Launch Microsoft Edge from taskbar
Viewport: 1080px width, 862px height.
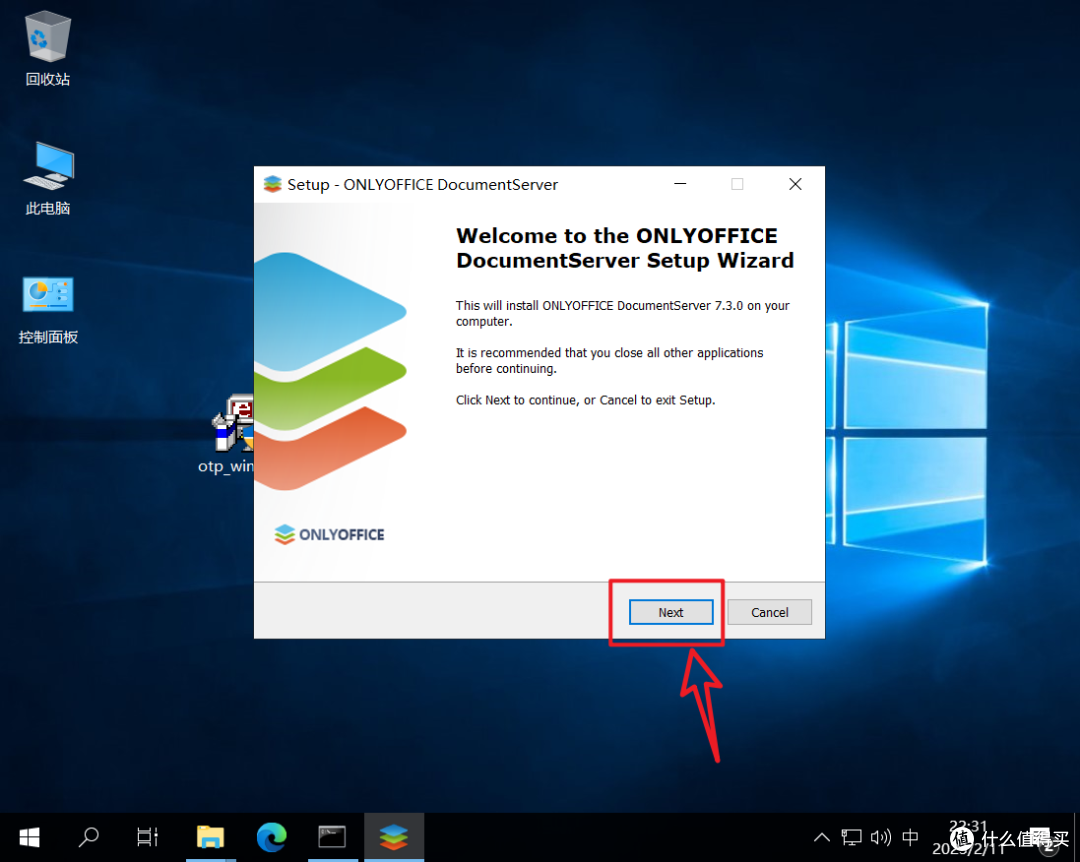click(x=271, y=837)
